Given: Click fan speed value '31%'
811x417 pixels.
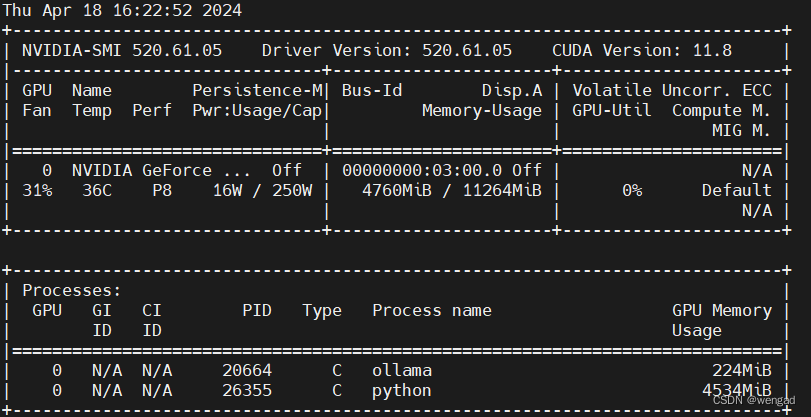Looking at the screenshot, I should pyautogui.click(x=37, y=191).
